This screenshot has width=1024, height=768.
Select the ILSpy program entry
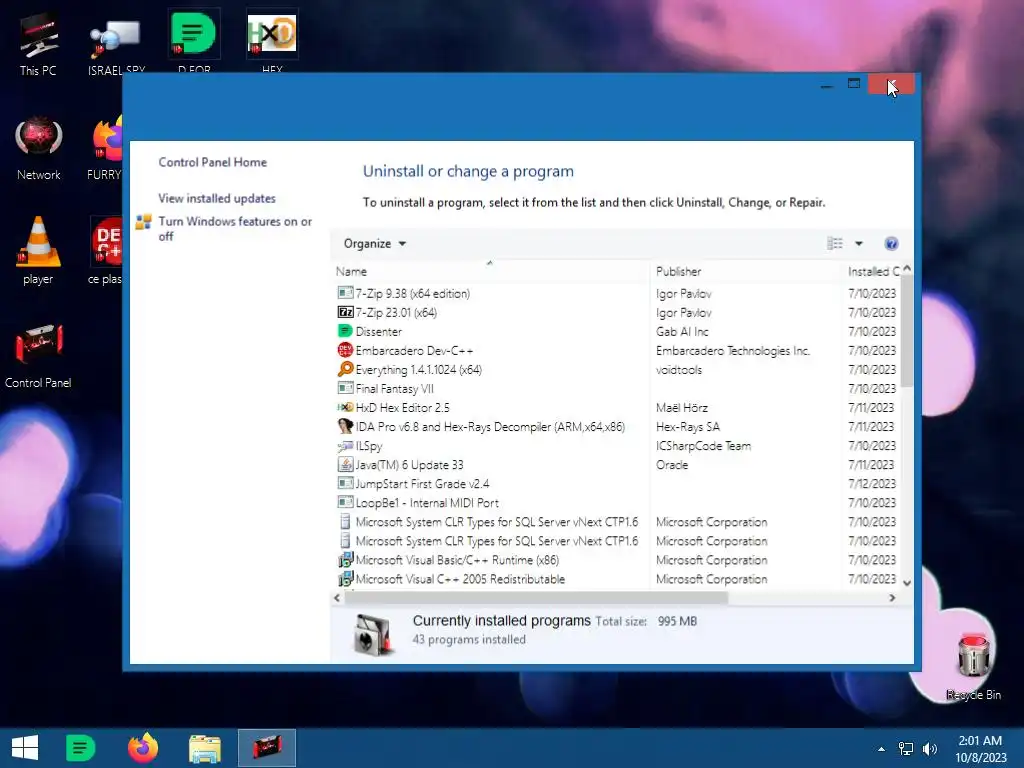(x=617, y=446)
